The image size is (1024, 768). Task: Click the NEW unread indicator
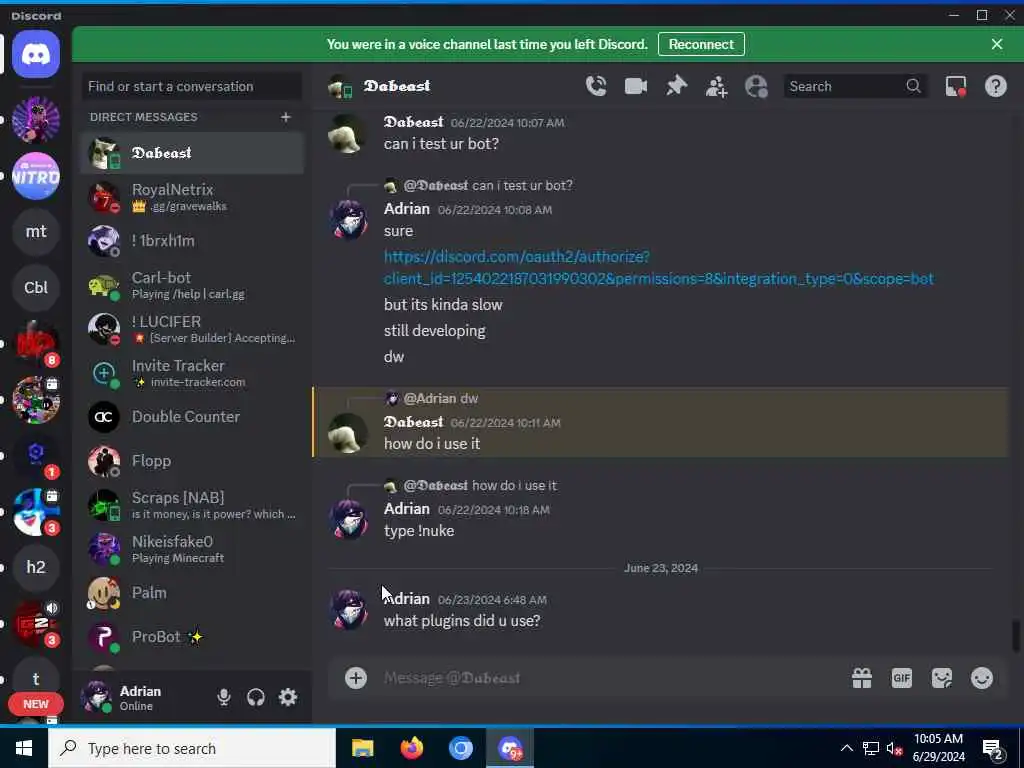tap(36, 704)
